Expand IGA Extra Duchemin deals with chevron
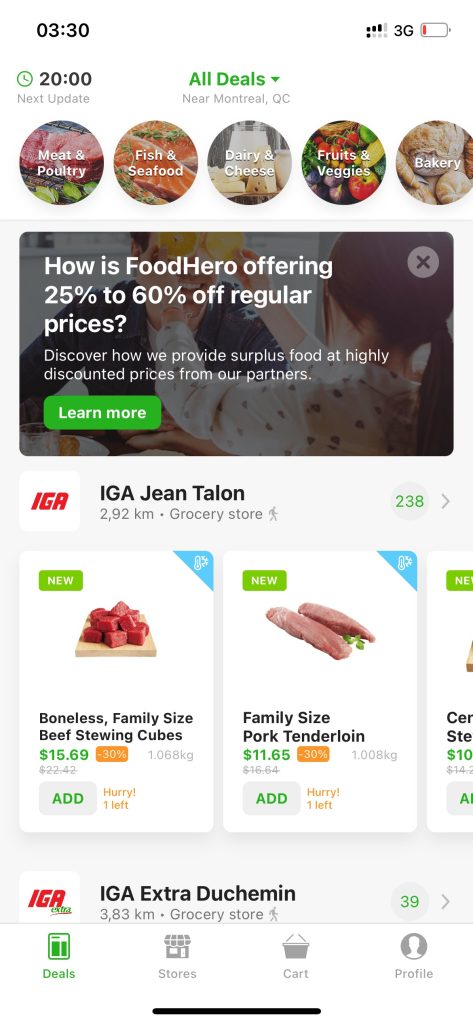473x1024 pixels. [446, 901]
